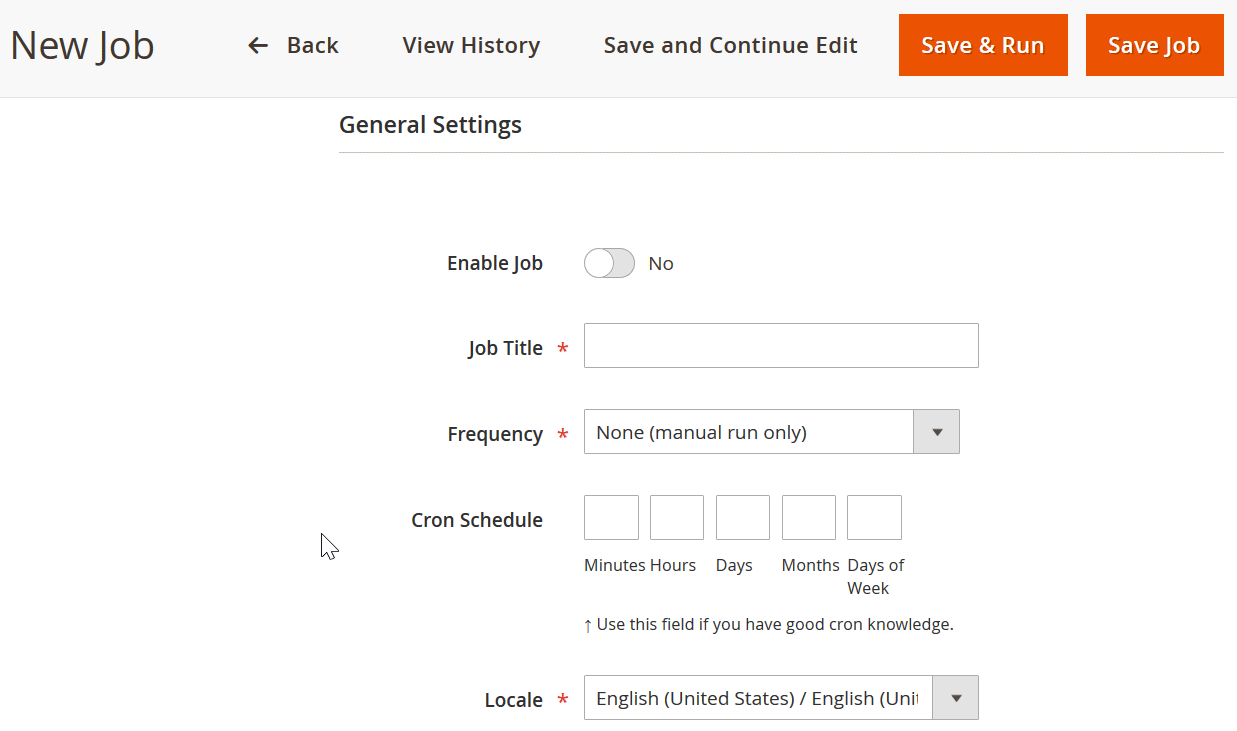Image resolution: width=1237 pixels, height=731 pixels.
Task: Click the cron Days of Week field
Action: pyautogui.click(x=874, y=517)
